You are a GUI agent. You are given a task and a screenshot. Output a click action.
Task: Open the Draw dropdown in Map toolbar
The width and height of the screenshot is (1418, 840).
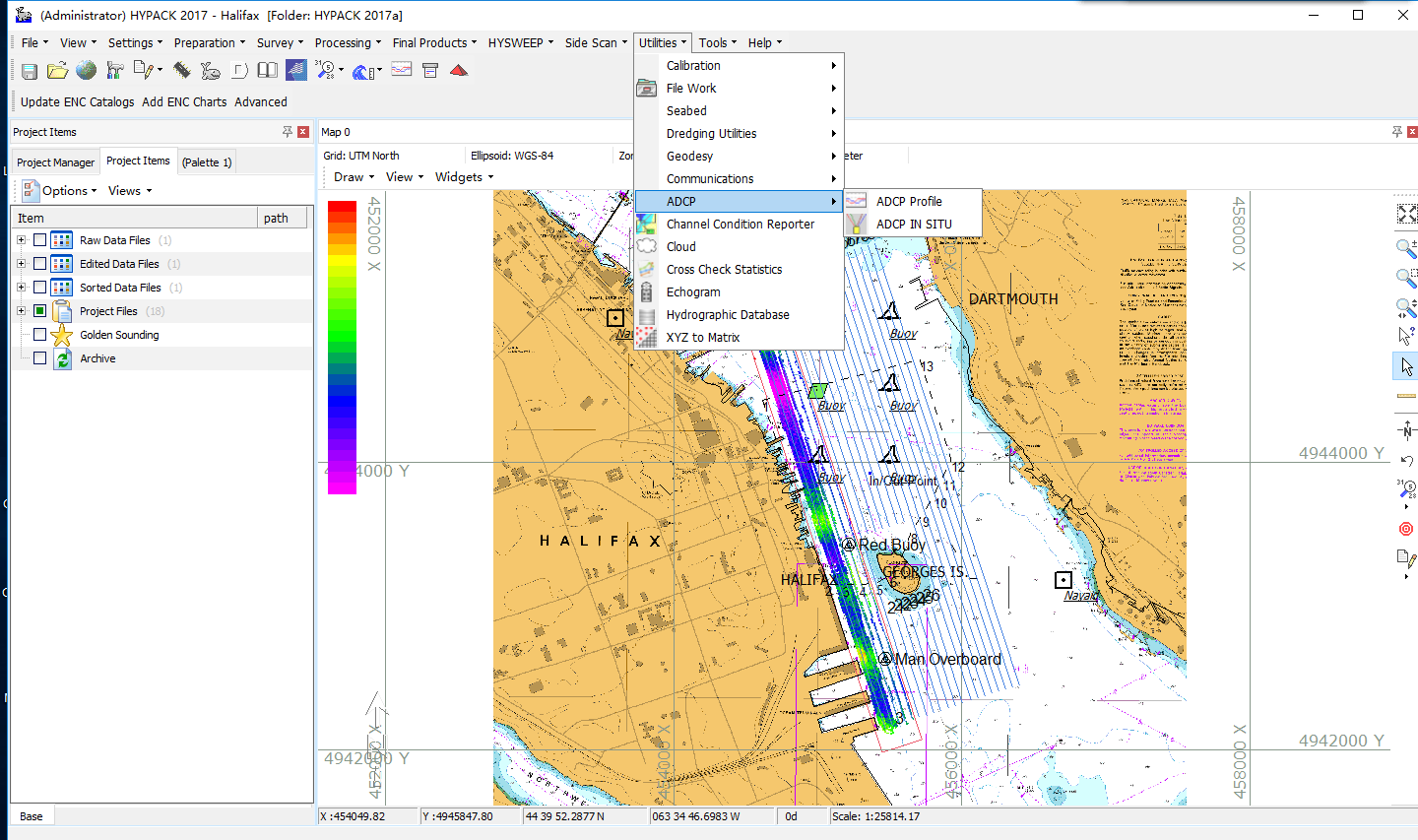[354, 177]
